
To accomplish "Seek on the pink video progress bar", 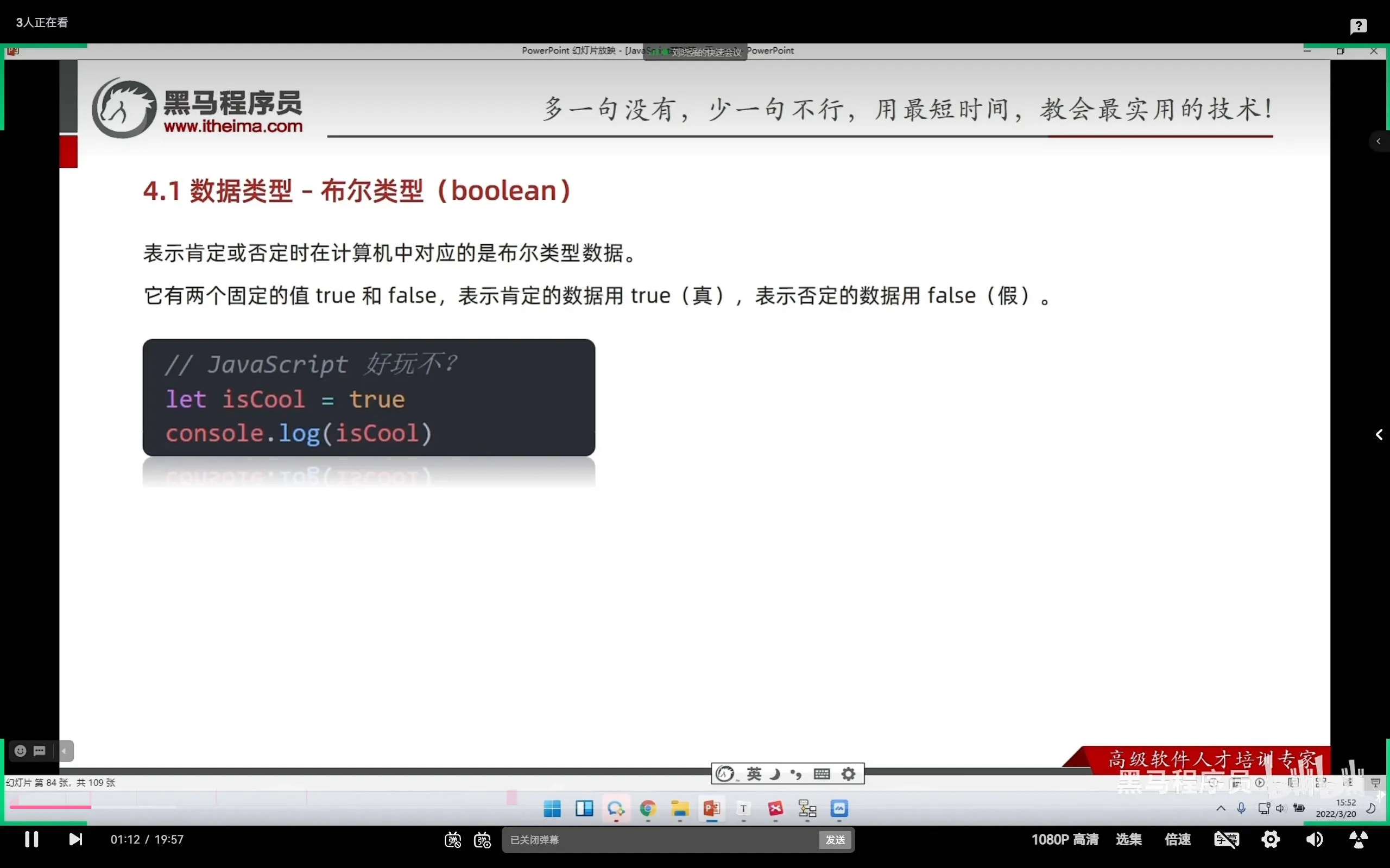I will click(x=50, y=807).
